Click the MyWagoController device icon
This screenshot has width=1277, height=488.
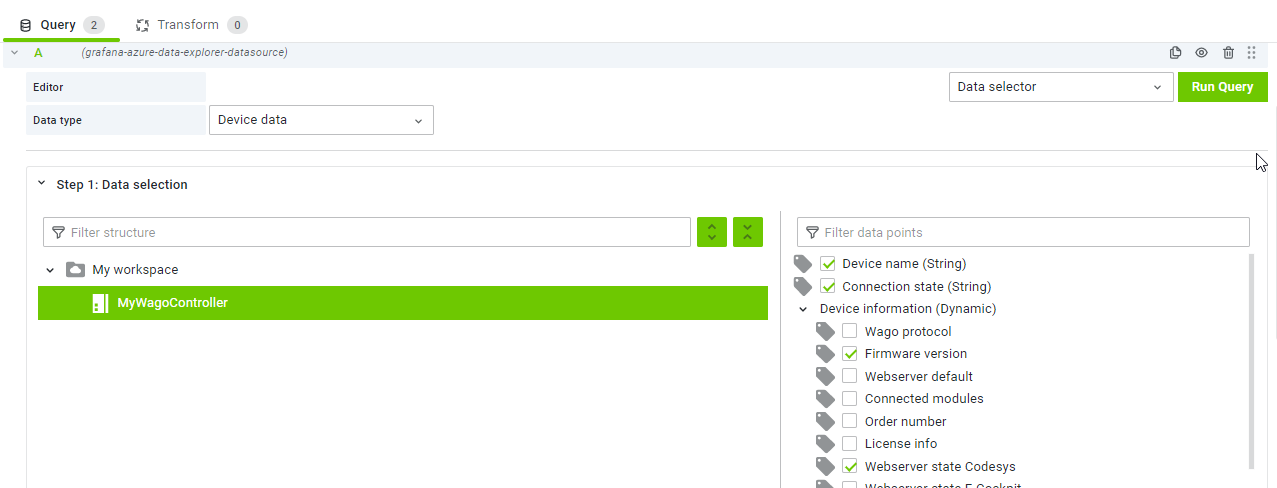[100, 303]
